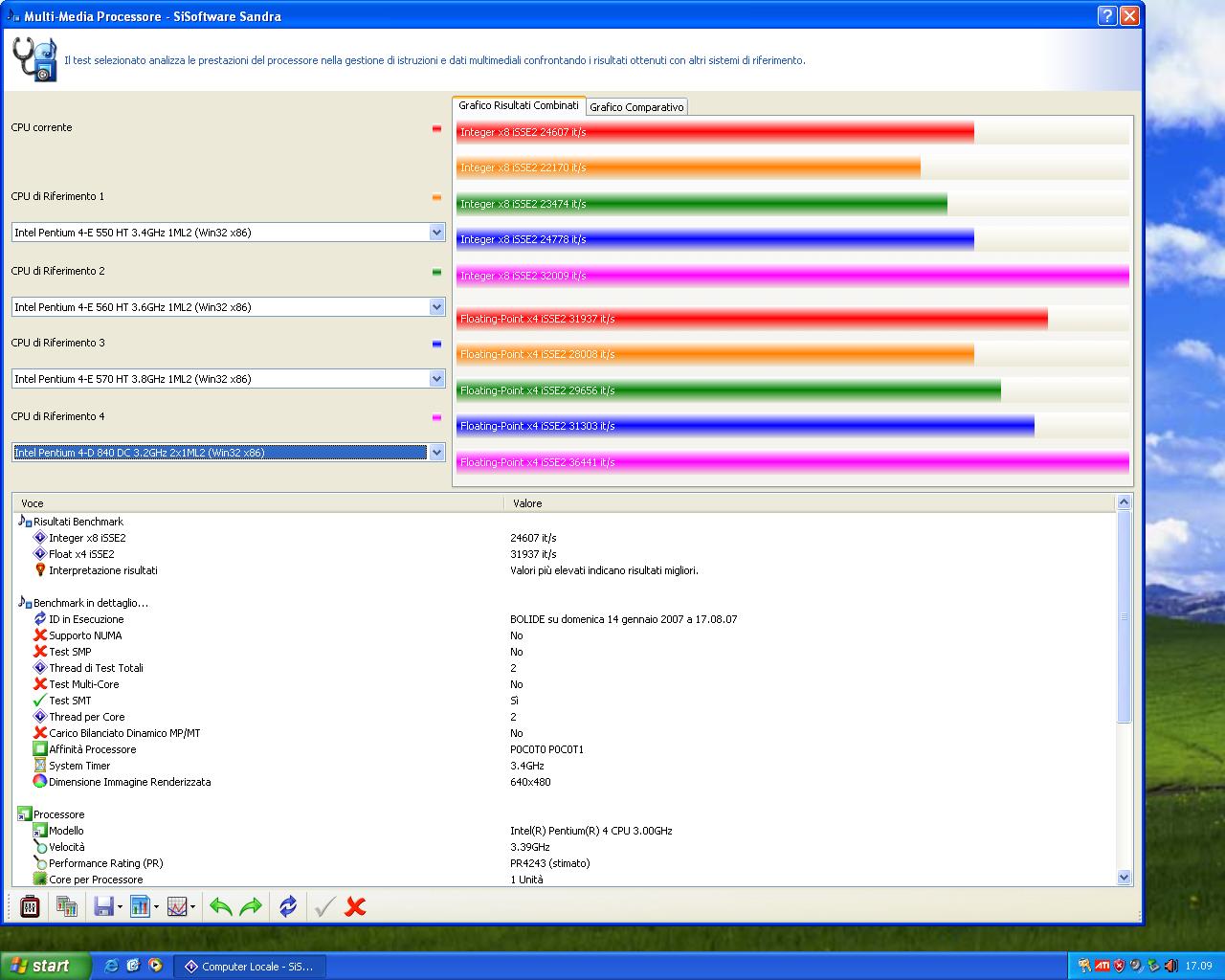Click the red security shield tray icon
Viewport: 1225px width, 980px height.
pos(1119,966)
